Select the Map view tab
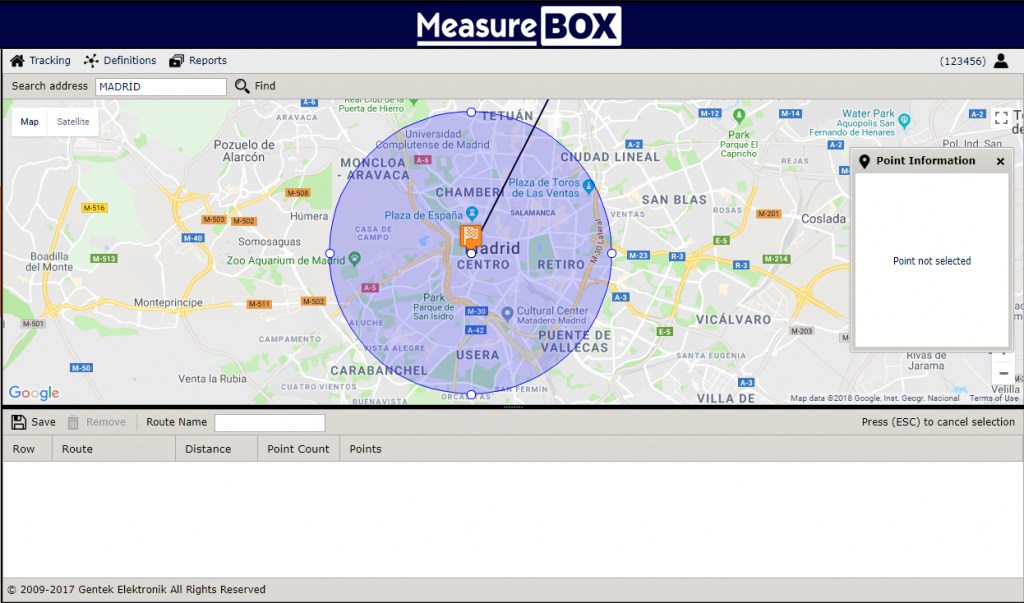 tap(30, 122)
